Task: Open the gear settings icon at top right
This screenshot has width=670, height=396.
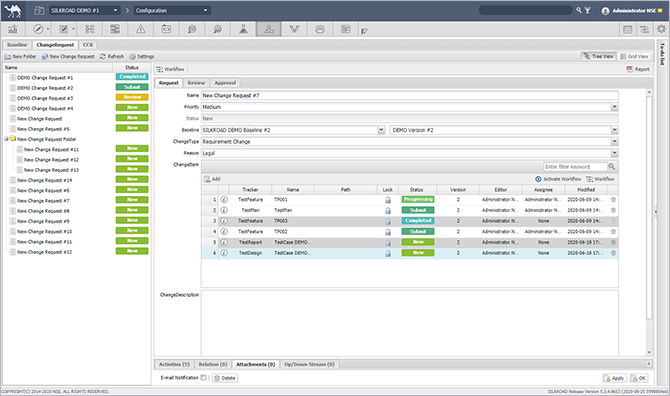Action: tap(661, 29)
